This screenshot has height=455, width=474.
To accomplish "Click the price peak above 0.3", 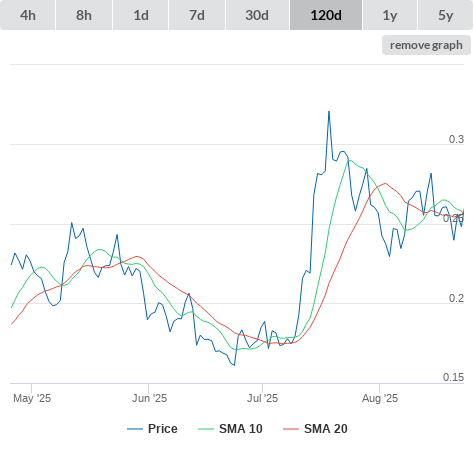I will click(x=329, y=112).
